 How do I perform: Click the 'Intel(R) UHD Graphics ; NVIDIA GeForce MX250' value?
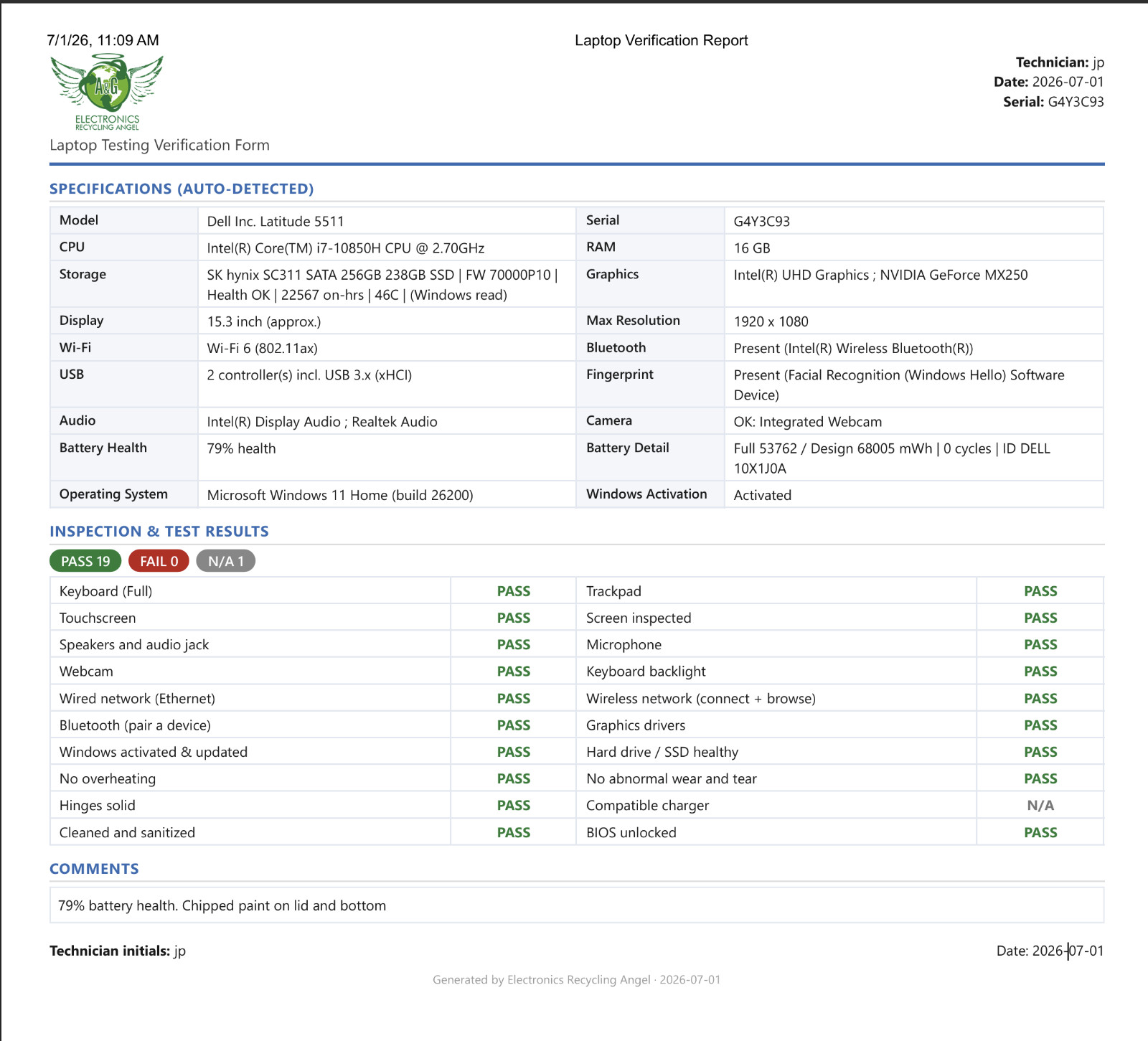880,275
